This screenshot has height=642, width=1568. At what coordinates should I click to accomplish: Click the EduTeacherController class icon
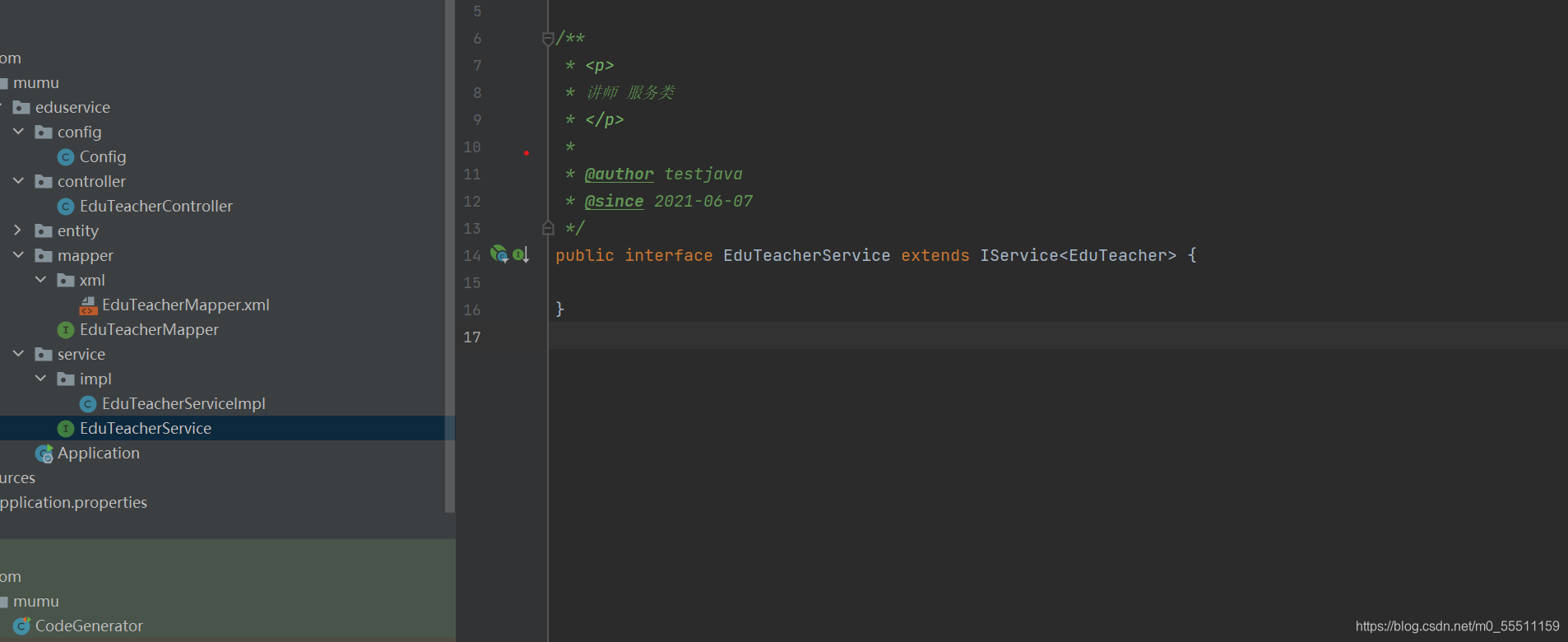(x=66, y=207)
